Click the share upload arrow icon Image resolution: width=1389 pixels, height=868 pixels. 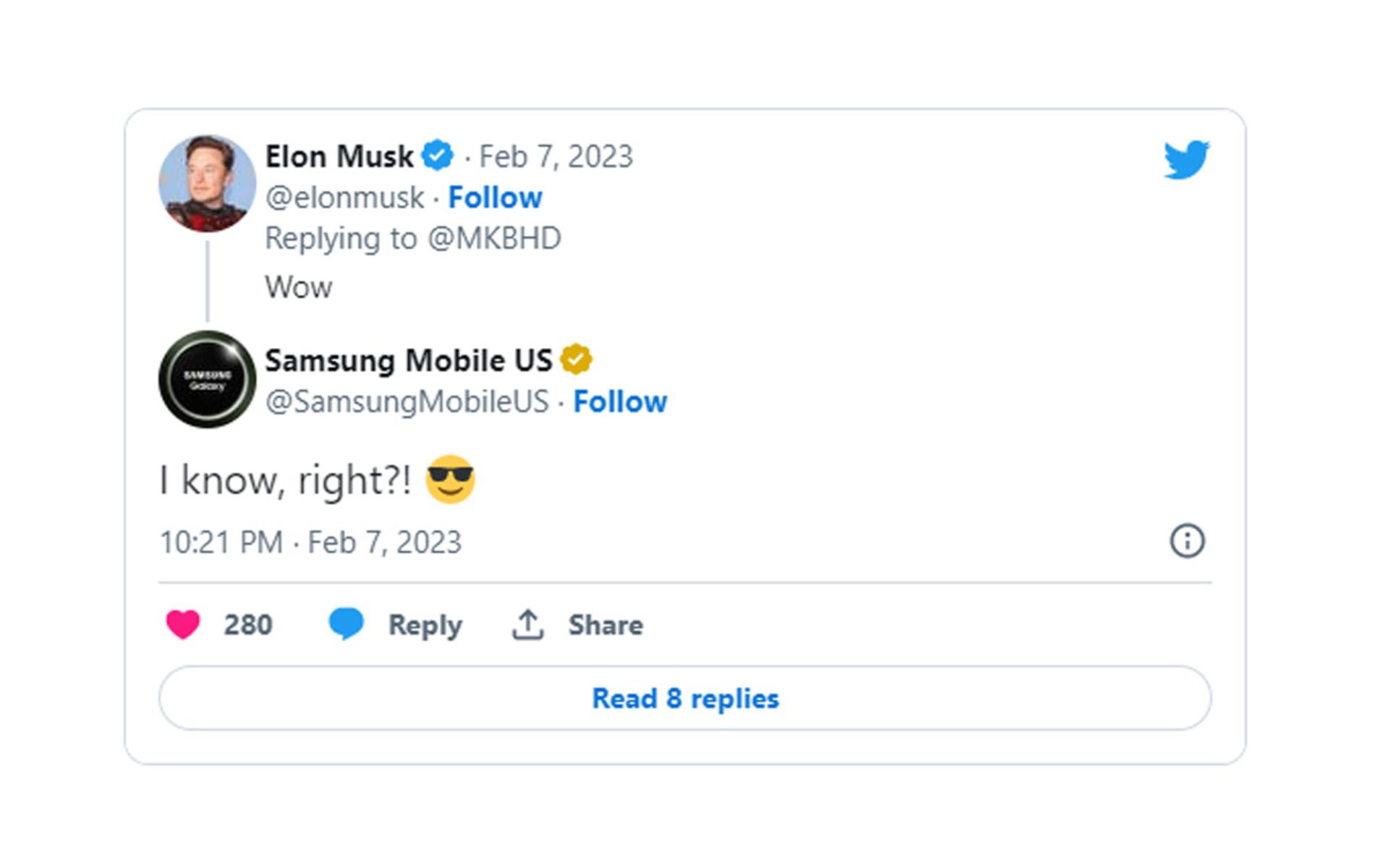coord(527,625)
